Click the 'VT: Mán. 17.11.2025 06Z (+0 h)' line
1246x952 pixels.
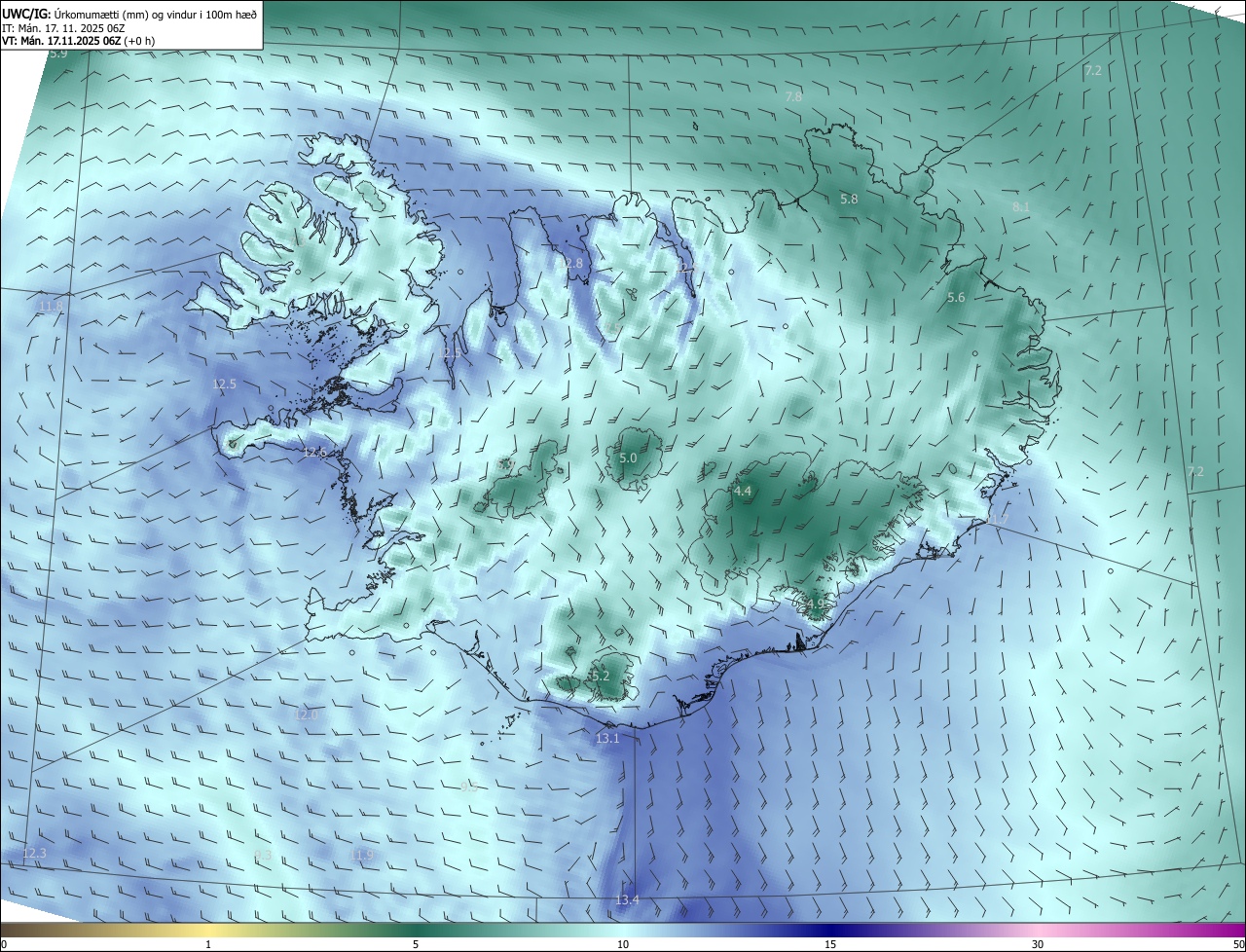point(77,41)
